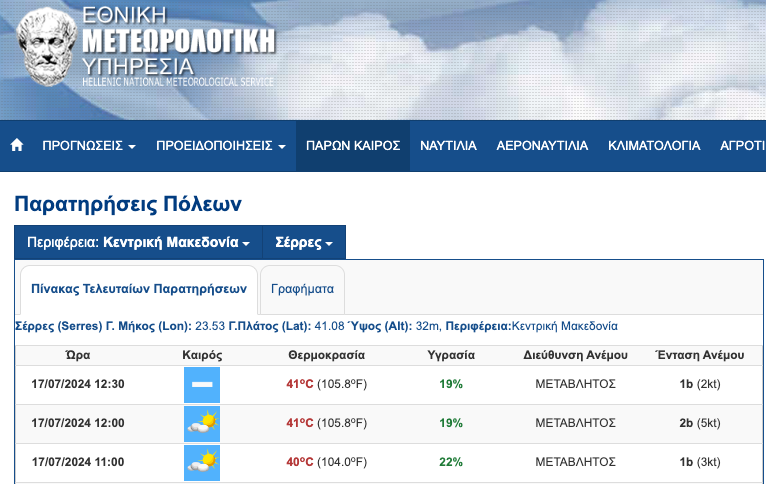Open the ΠΡΟΓΝΩΣΕΙΣ dropdown menu

[x=89, y=146]
